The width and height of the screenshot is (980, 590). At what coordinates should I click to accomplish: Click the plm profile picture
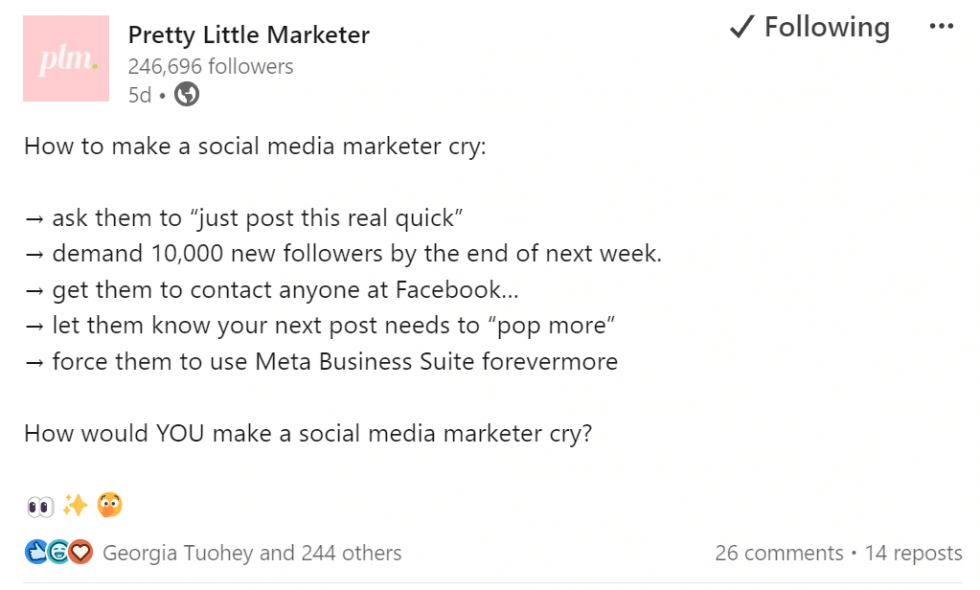point(66,58)
